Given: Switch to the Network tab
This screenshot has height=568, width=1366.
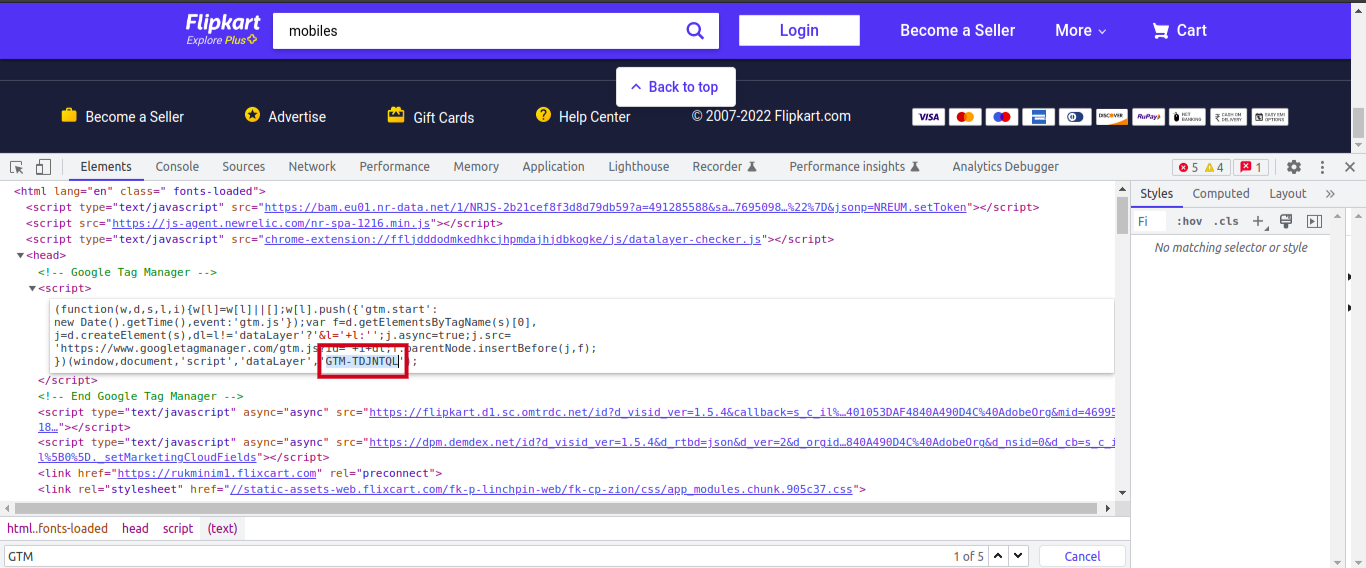Looking at the screenshot, I should 312,167.
